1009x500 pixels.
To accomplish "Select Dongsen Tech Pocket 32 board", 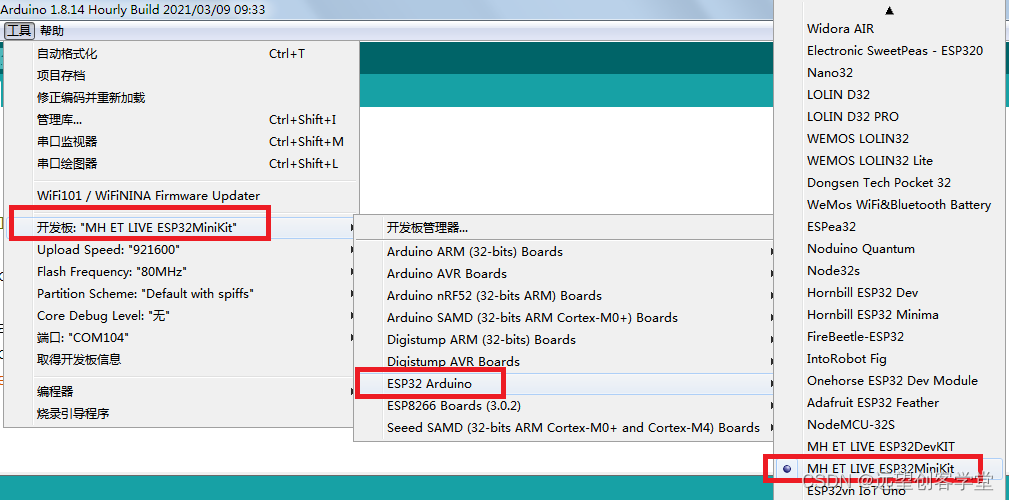I will coord(890,182).
